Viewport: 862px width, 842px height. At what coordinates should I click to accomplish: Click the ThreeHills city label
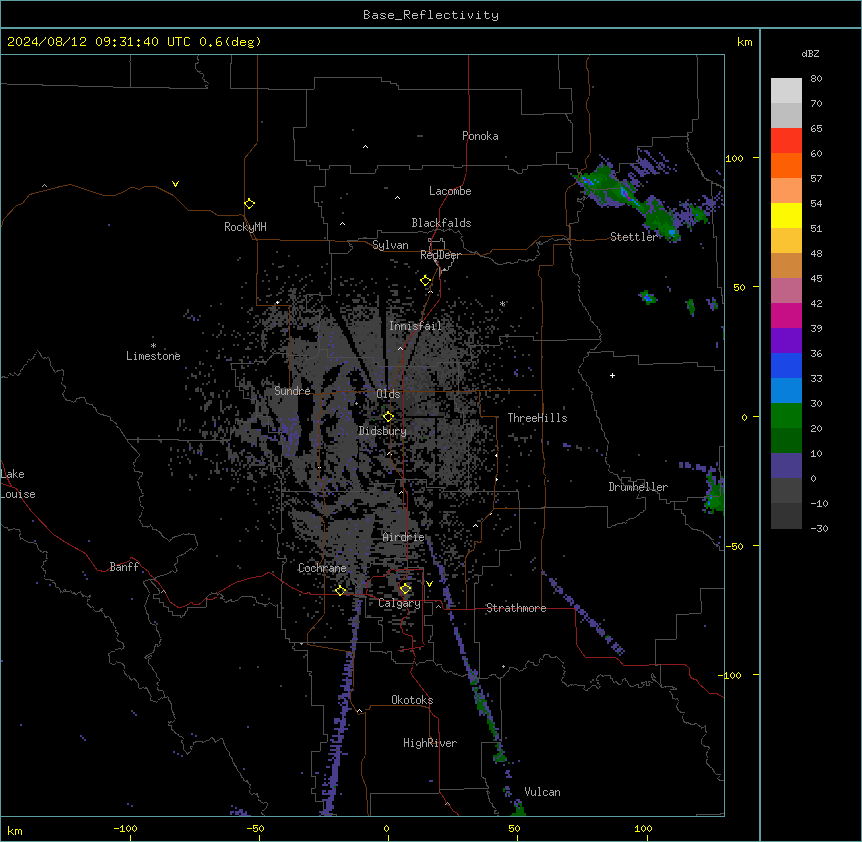537,418
